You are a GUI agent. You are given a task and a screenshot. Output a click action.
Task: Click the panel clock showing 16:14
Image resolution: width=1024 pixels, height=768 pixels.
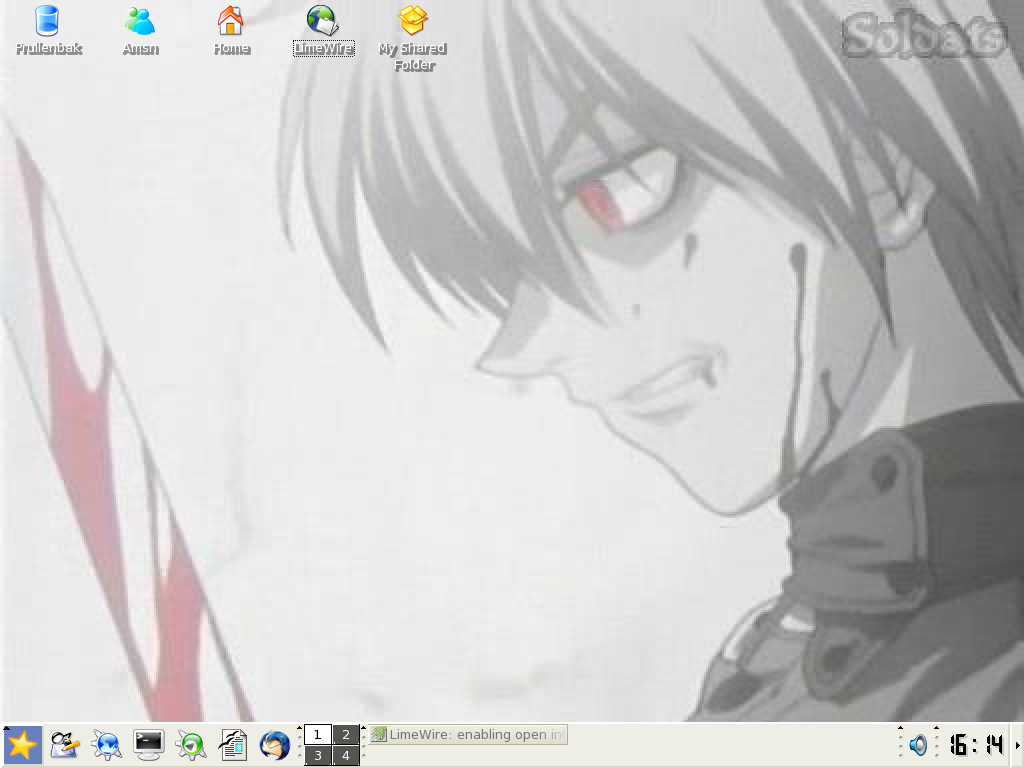tap(976, 745)
